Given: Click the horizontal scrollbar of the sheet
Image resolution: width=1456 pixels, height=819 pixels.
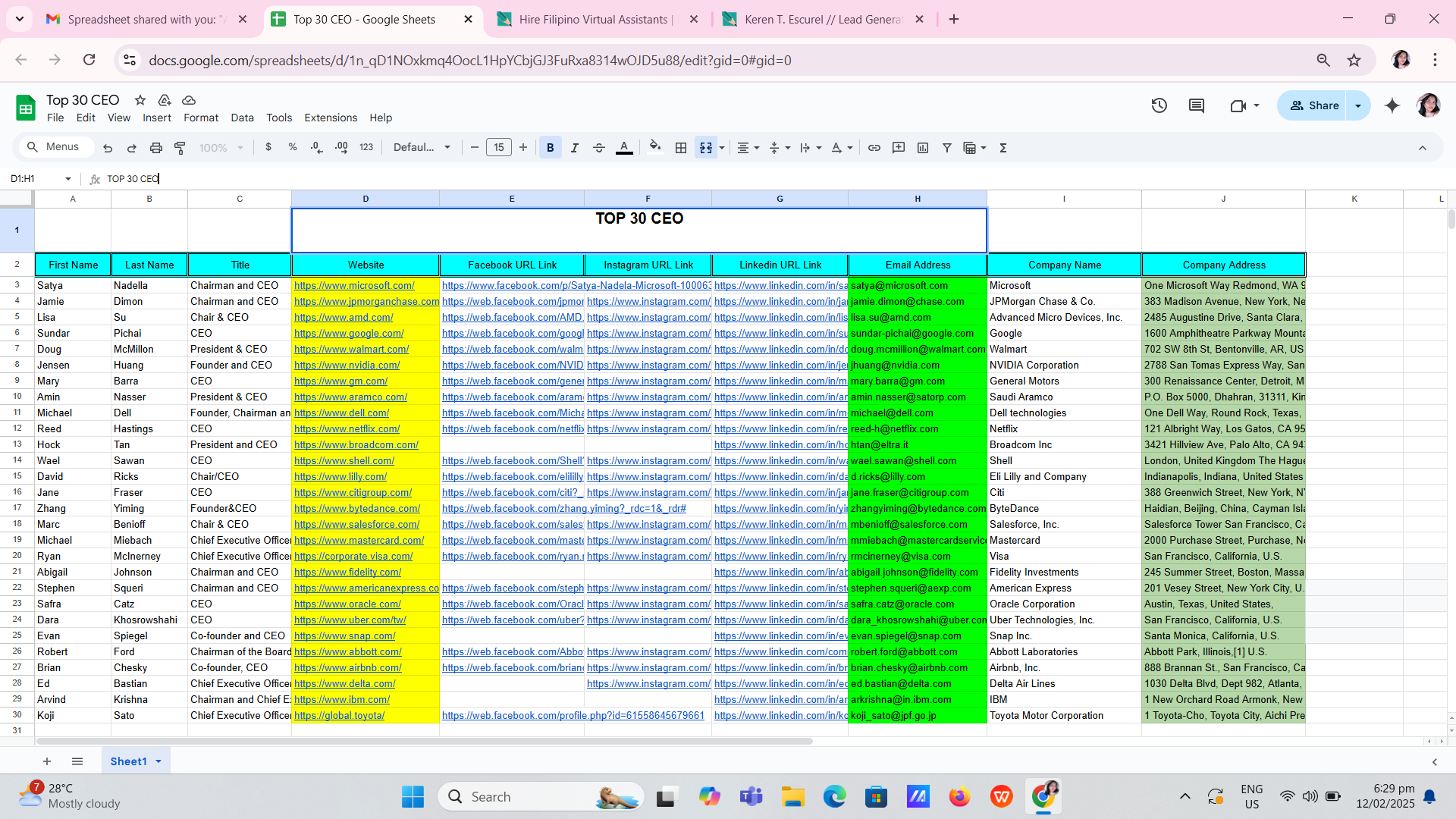Looking at the screenshot, I should [425, 741].
